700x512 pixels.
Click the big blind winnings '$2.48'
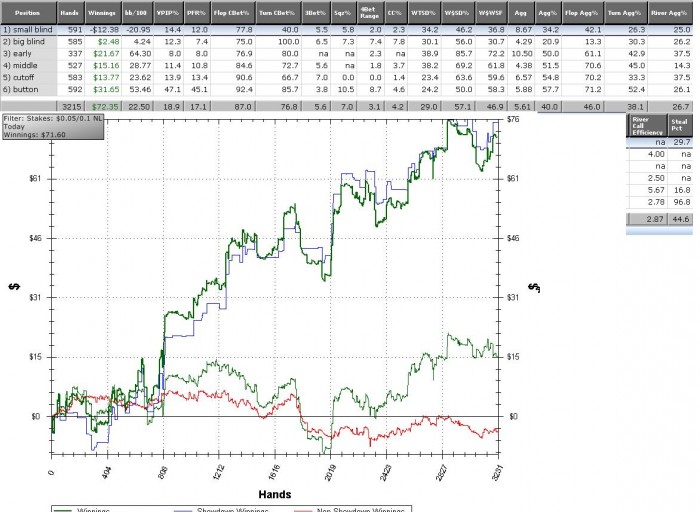(x=107, y=42)
